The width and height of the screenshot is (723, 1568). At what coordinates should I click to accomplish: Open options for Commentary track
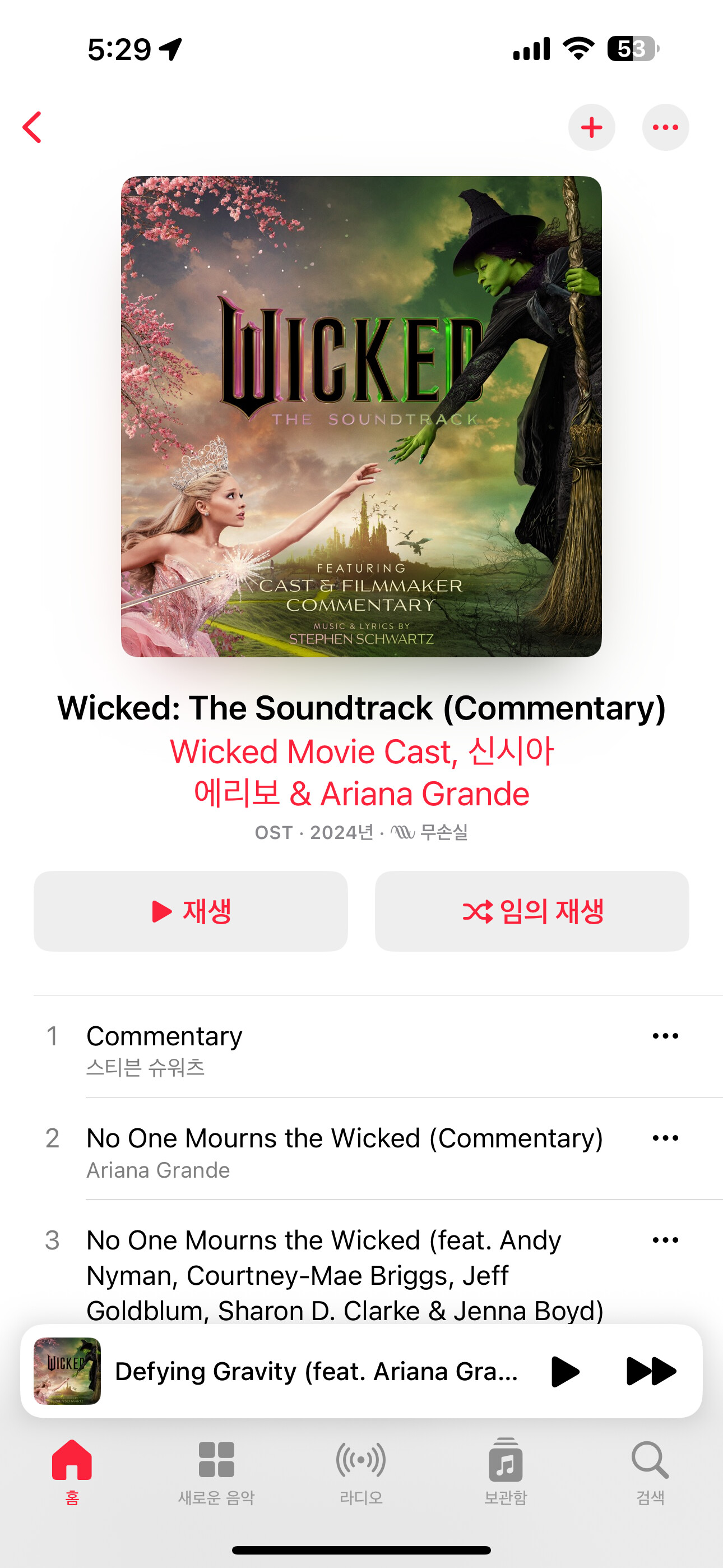tap(665, 1036)
